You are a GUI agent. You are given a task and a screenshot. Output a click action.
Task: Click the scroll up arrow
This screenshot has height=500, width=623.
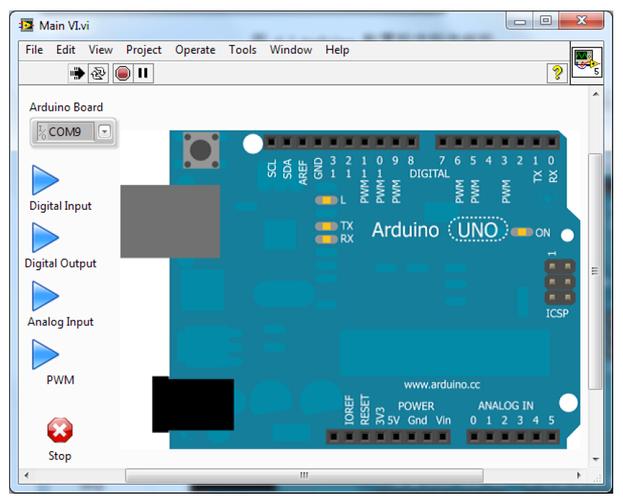596,94
